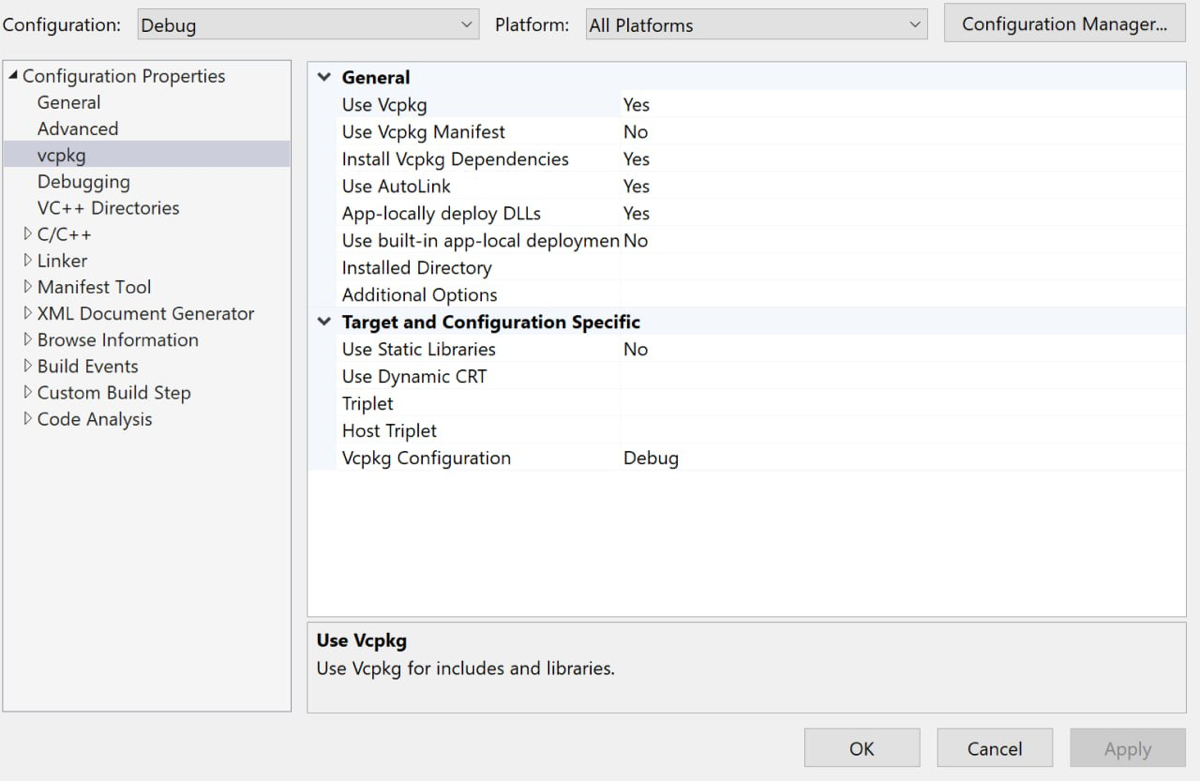Expand the Code Analysis node arrow
Screen dimensions: 1200x781
27,419
